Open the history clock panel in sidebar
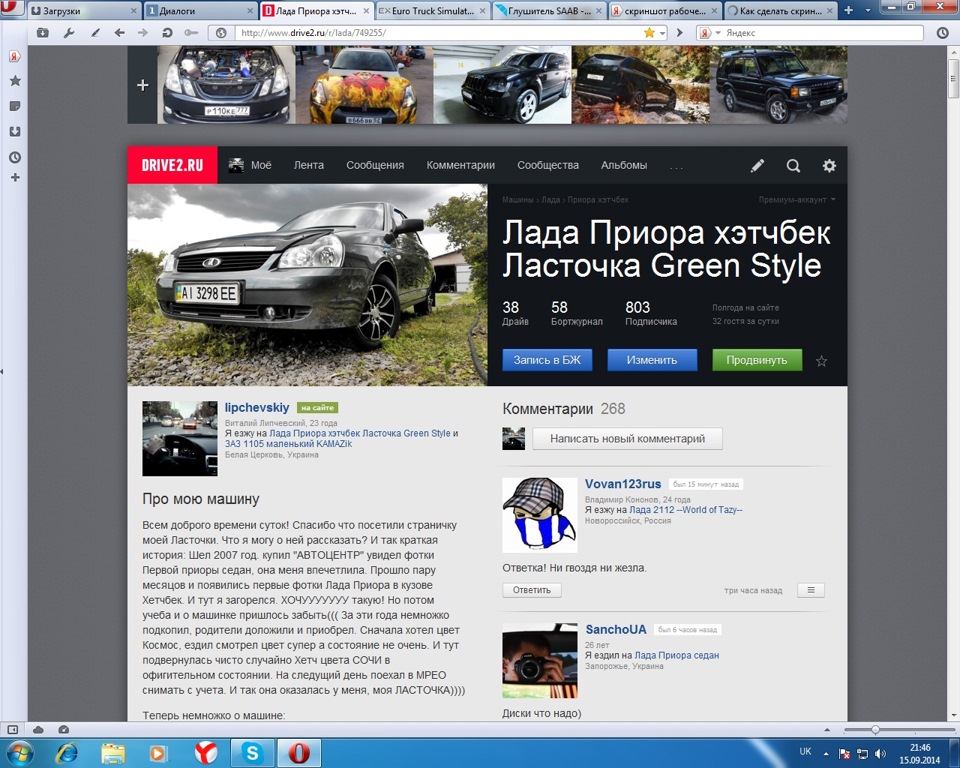This screenshot has height=768, width=960. [x=15, y=157]
